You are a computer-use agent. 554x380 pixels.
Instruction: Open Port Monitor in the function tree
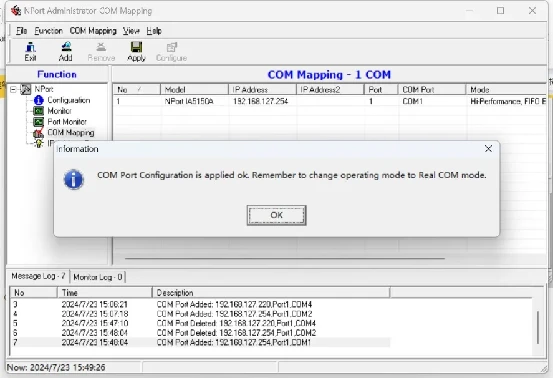pyautogui.click(x=67, y=122)
